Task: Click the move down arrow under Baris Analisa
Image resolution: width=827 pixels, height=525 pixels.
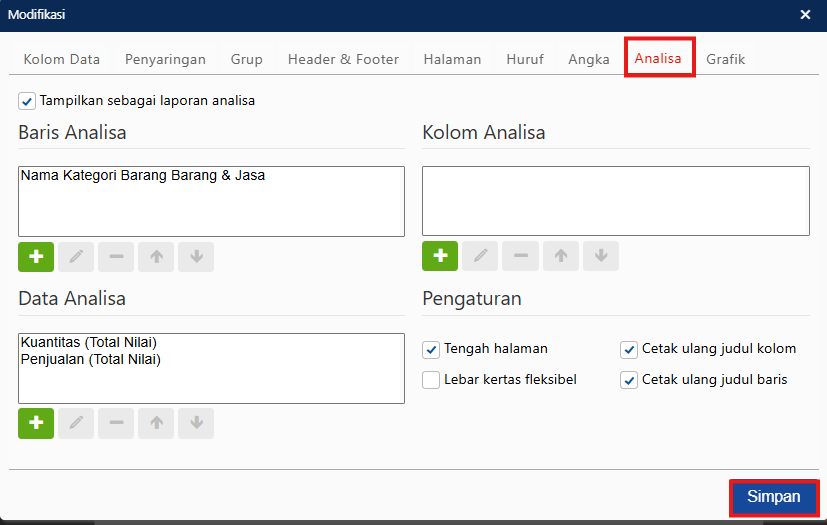Action: point(196,257)
